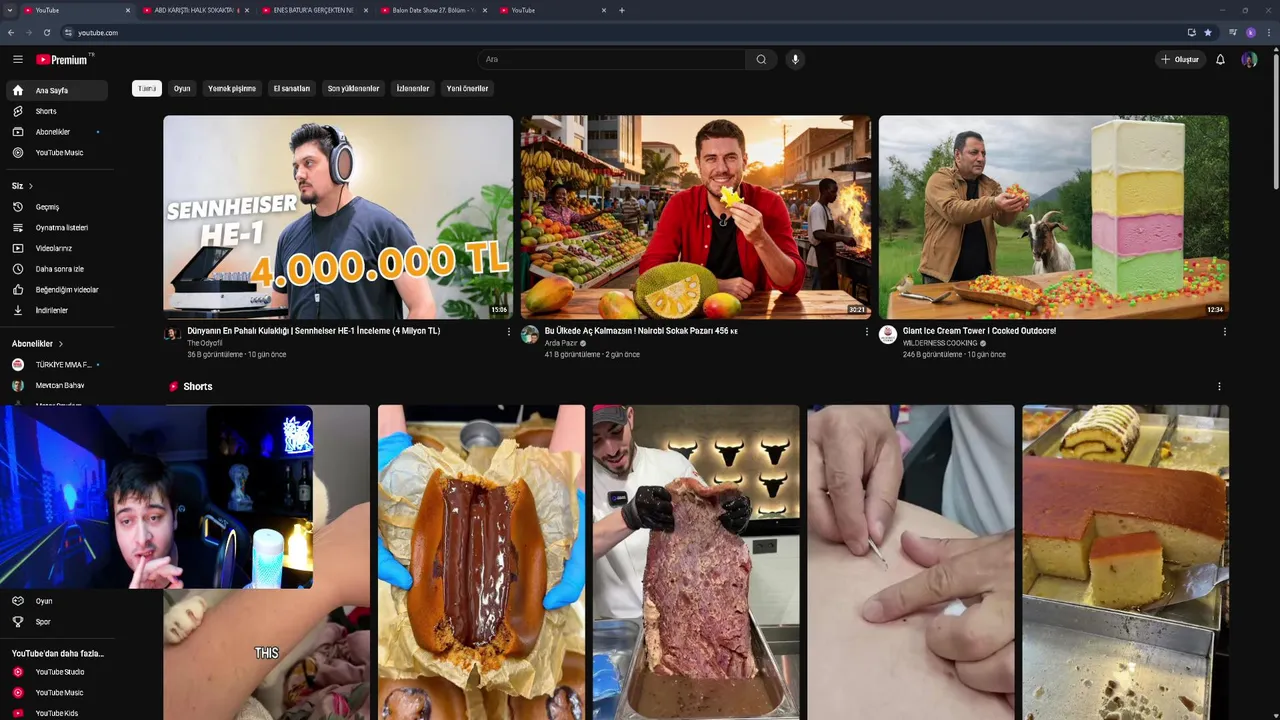1280x720 pixels.
Task: Open WILDERNESS COOKING channel link
Action: (940, 343)
